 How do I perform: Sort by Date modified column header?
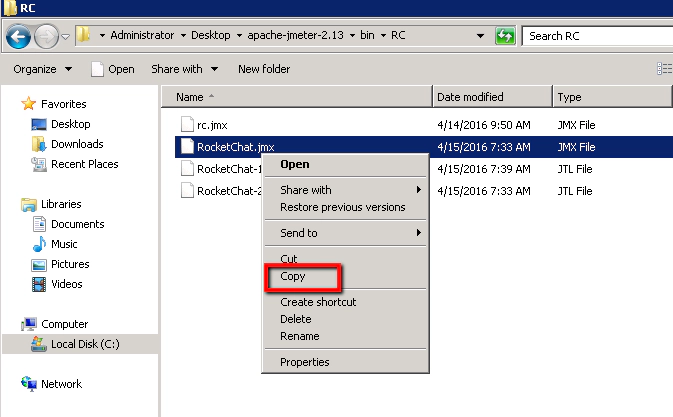click(492, 97)
